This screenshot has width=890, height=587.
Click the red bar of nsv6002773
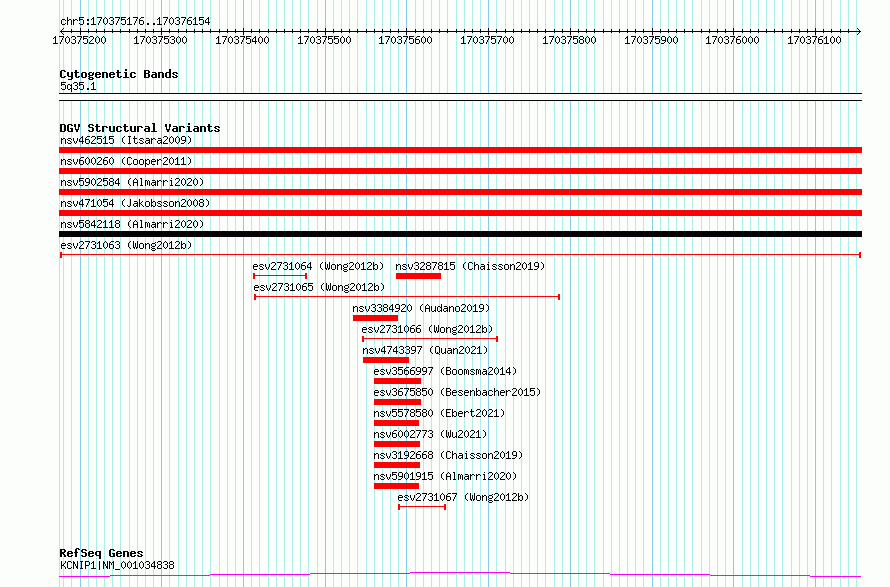coord(397,444)
